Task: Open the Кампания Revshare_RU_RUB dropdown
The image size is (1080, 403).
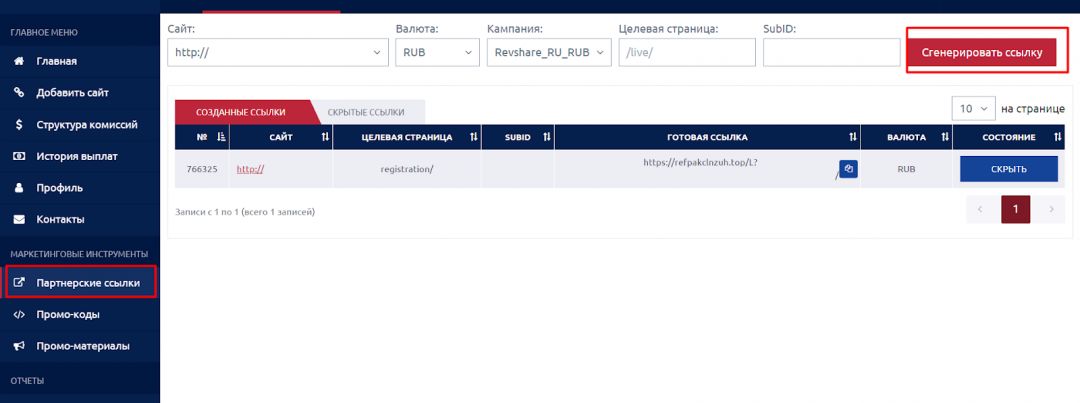Action: (549, 52)
